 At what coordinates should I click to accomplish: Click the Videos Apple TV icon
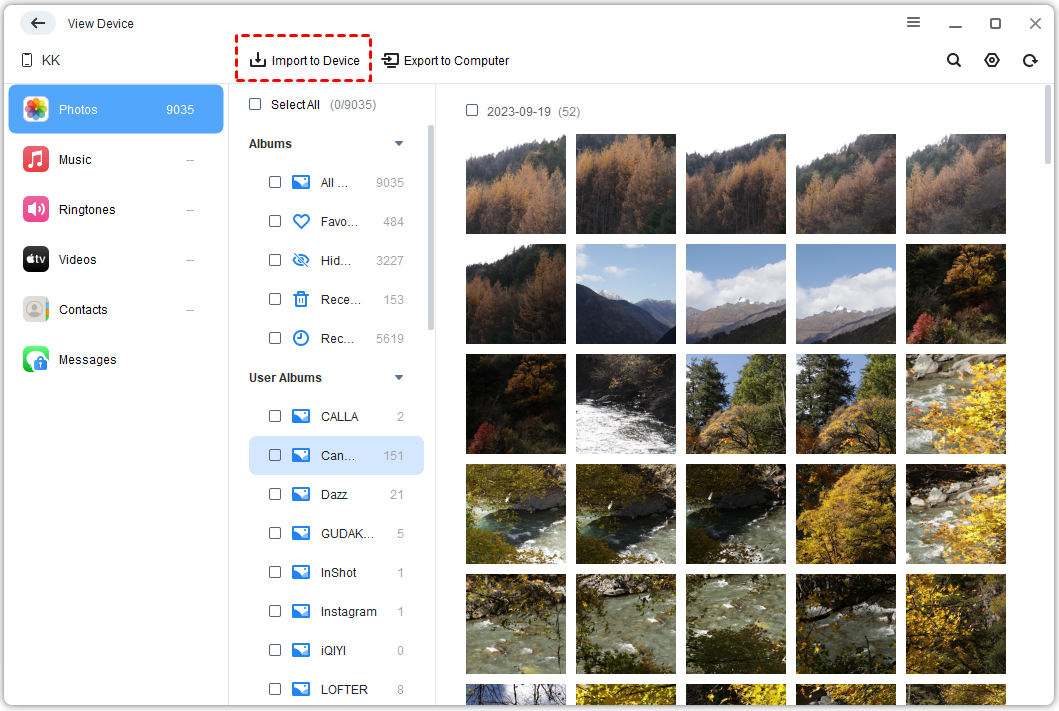tap(36, 259)
